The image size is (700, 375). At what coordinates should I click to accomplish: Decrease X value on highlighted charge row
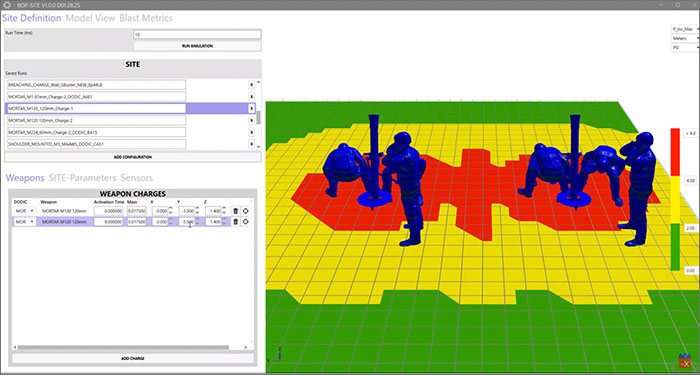click(171, 224)
